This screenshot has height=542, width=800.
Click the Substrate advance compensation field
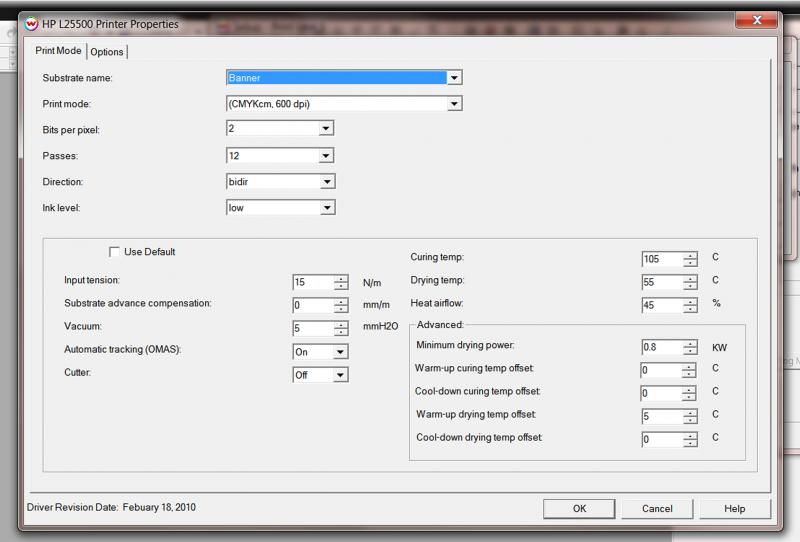pos(313,305)
